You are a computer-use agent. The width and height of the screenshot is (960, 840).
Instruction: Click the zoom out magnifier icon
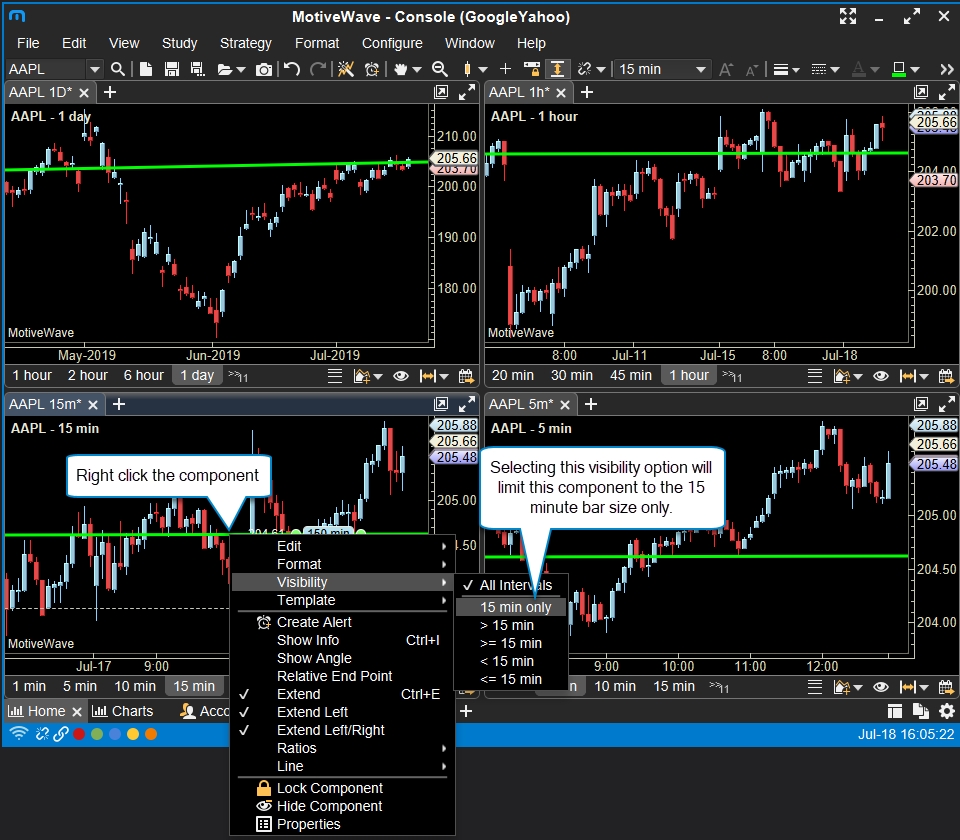[439, 69]
